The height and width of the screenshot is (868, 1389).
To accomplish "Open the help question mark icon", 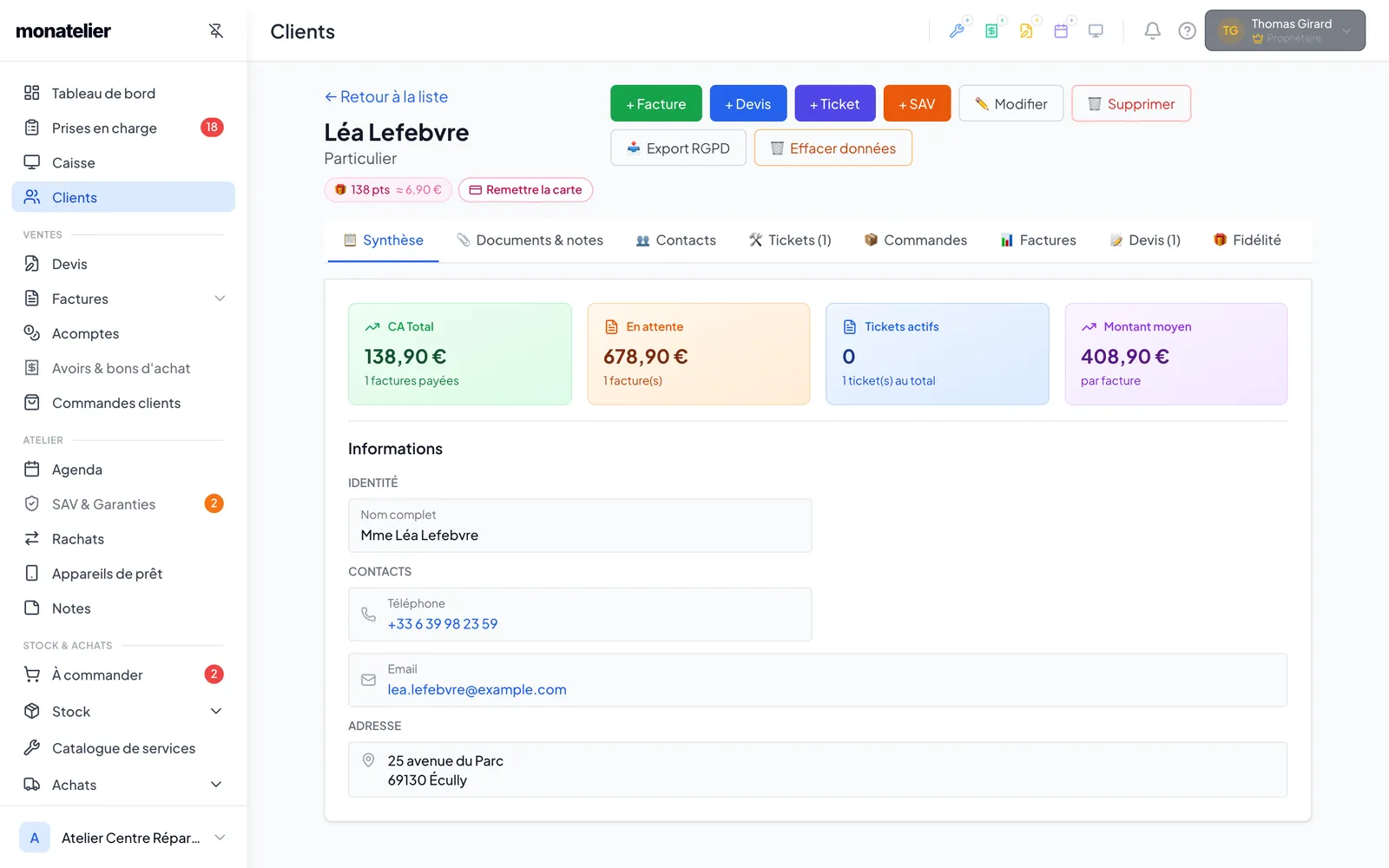I will [x=1187, y=31].
